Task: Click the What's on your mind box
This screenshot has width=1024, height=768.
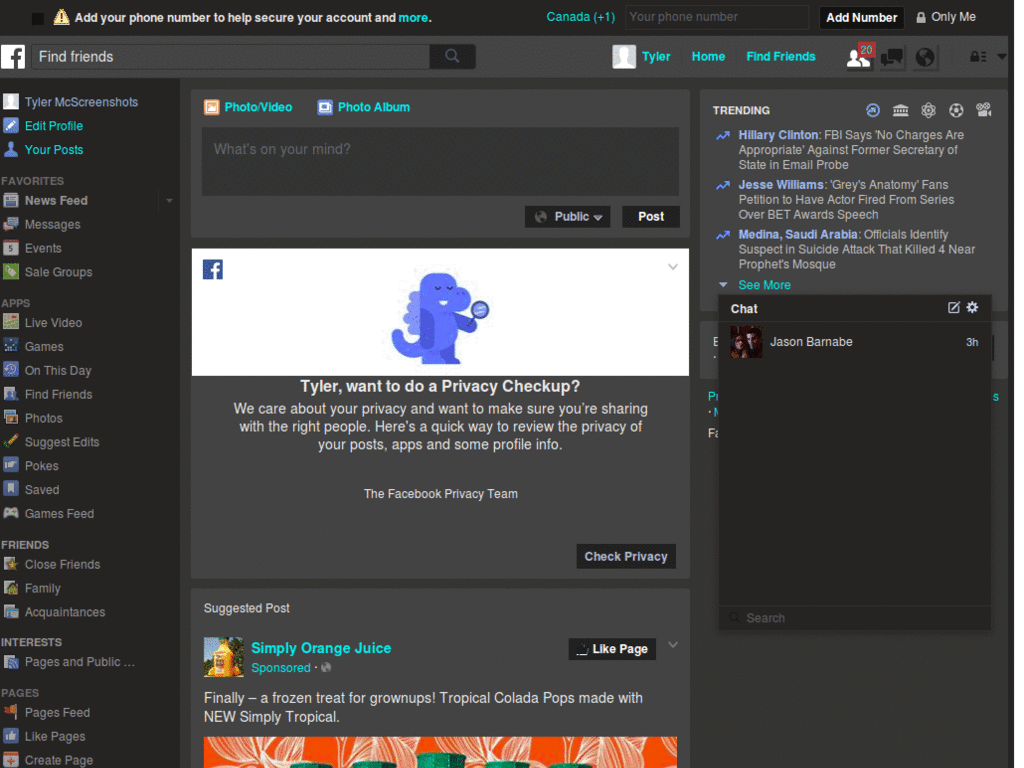Action: 440,161
